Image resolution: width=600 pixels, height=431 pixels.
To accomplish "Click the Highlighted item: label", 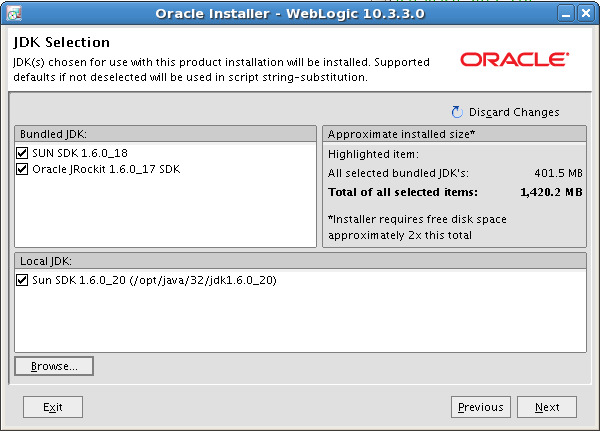I will tap(373, 154).
